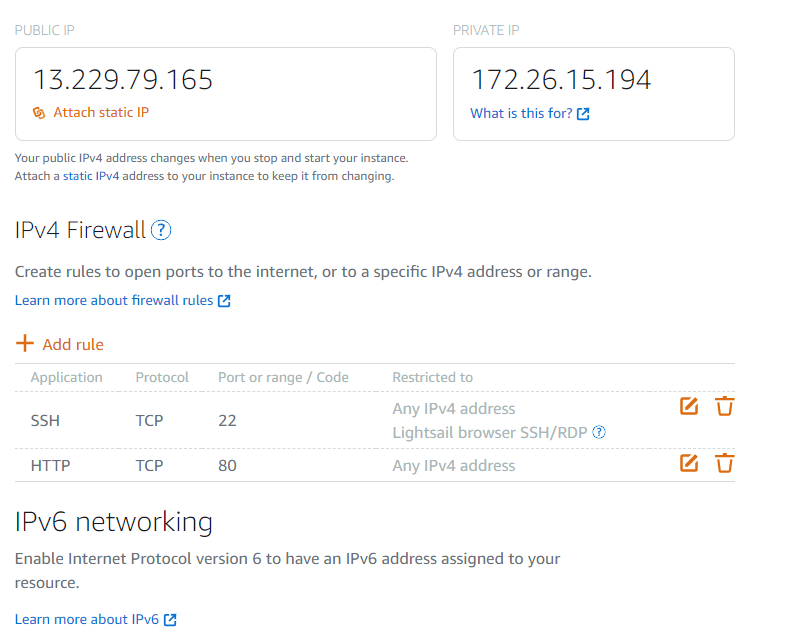Click external-link icon after Learn more about IPv6
Image resolution: width=789 pixels, height=642 pixels.
click(170, 620)
